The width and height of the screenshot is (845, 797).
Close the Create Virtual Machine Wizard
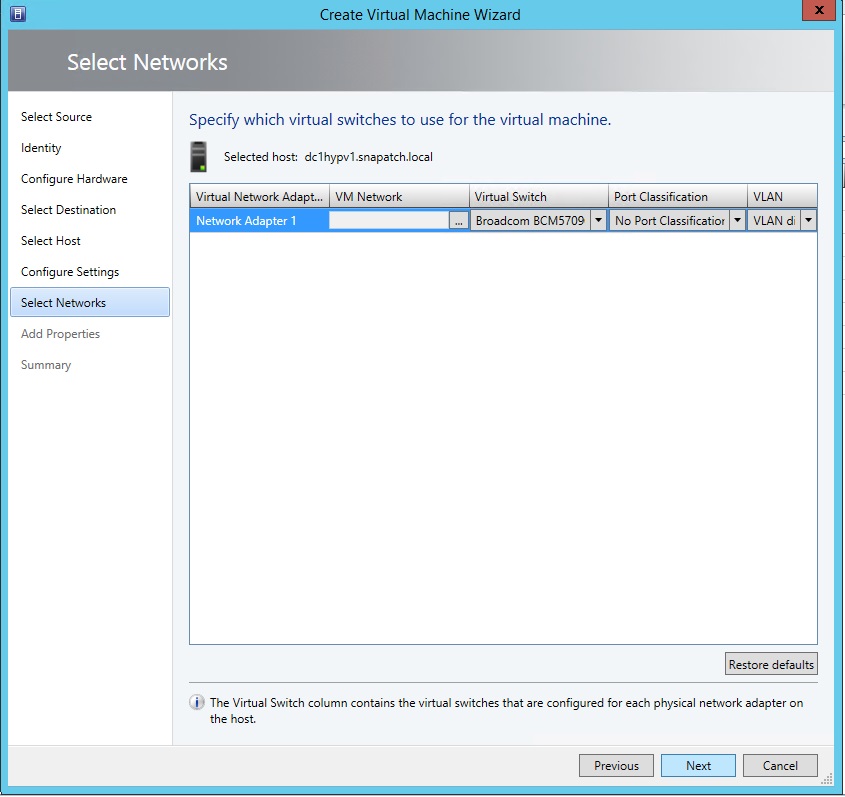(819, 10)
